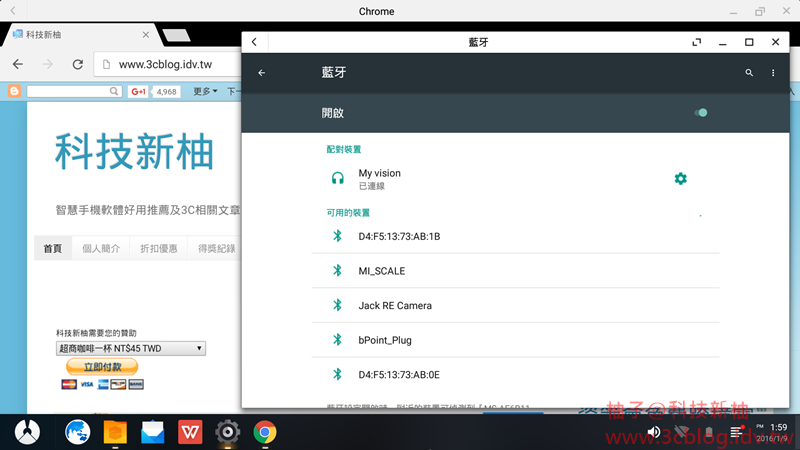Open the Settings gear app in taskbar
The height and width of the screenshot is (450, 800).
[228, 432]
